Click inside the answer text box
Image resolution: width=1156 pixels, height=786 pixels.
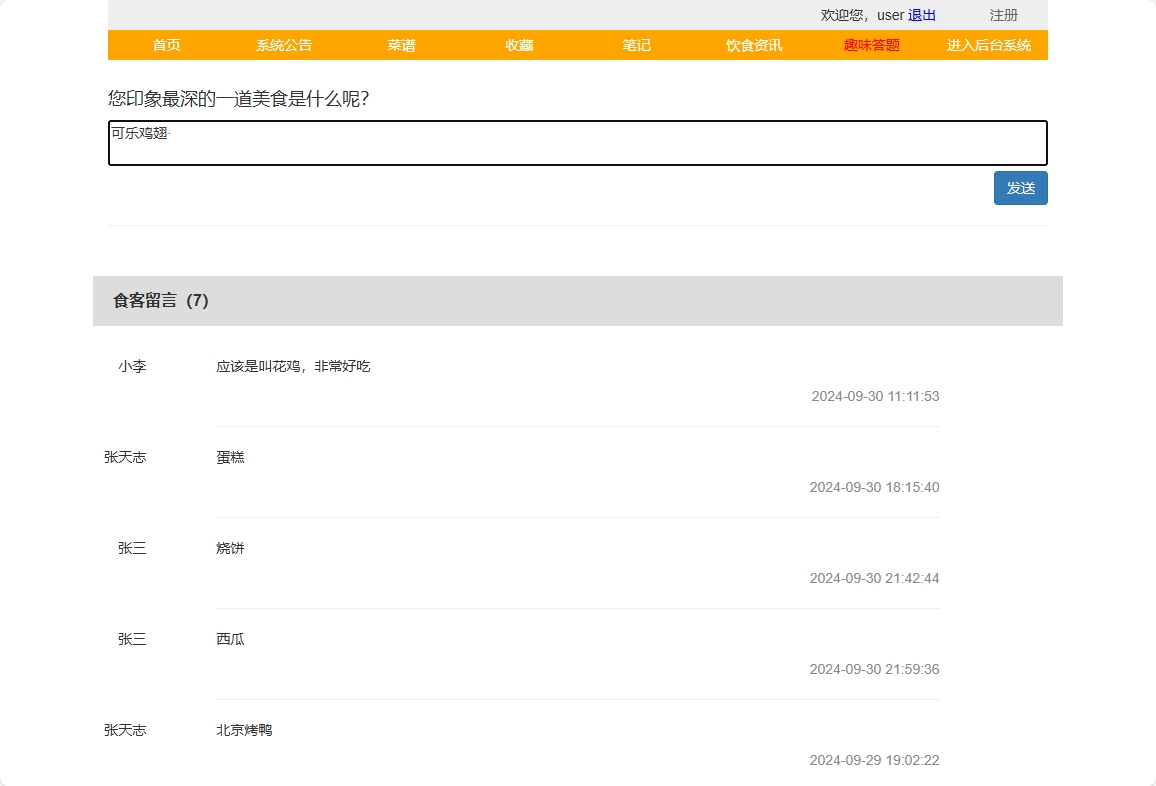(577, 142)
